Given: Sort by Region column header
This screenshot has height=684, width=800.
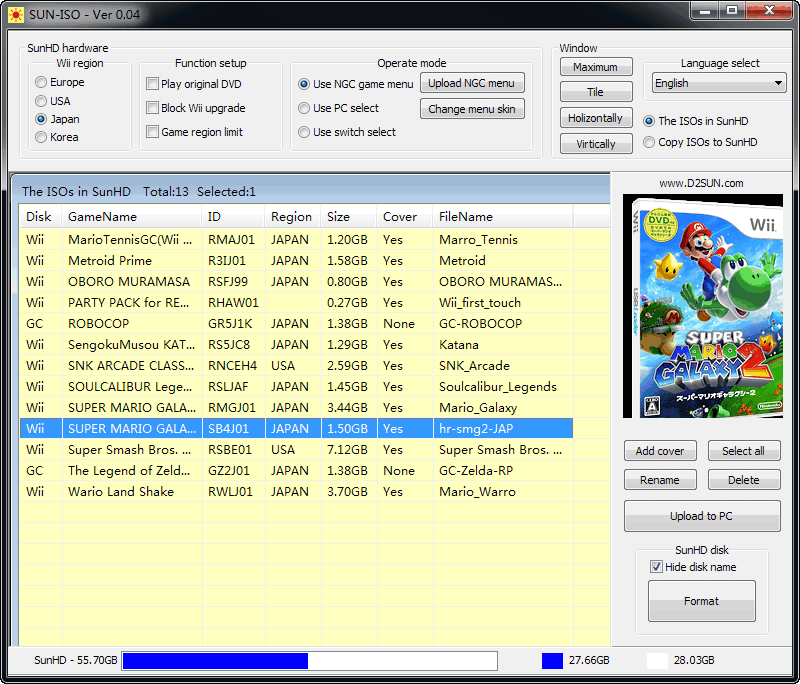Looking at the screenshot, I should [292, 217].
